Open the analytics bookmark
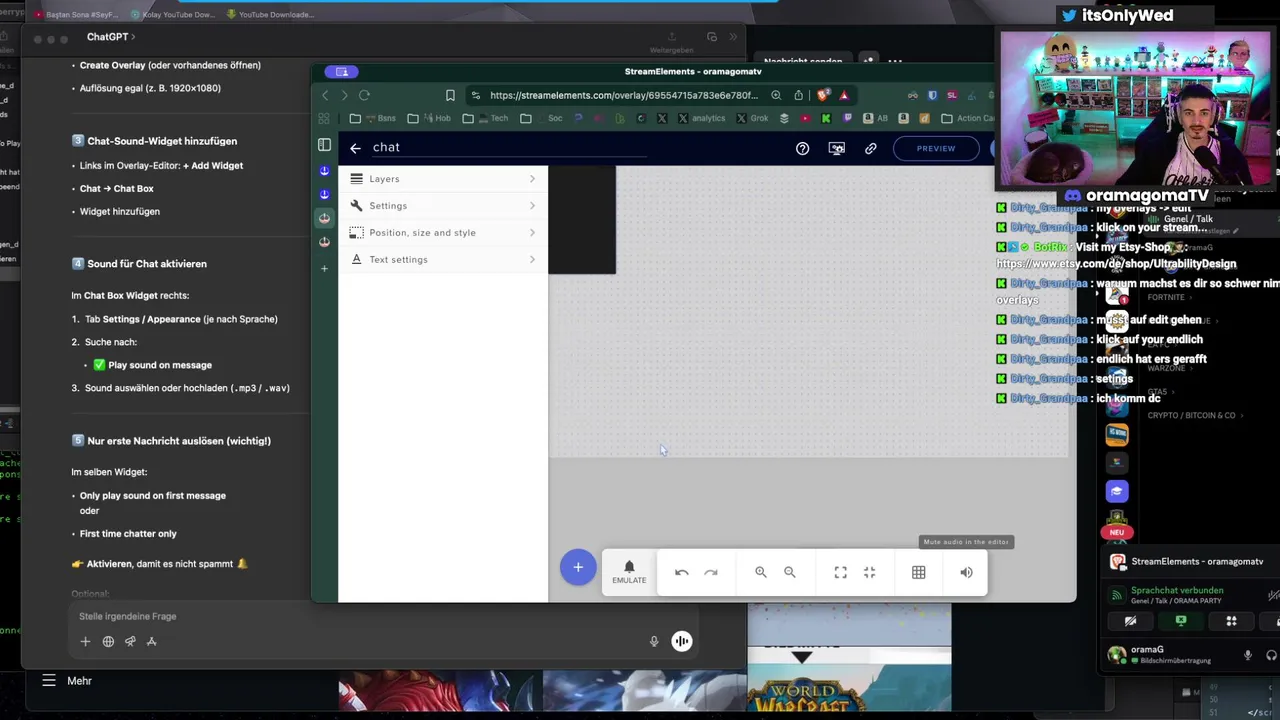 click(702, 118)
